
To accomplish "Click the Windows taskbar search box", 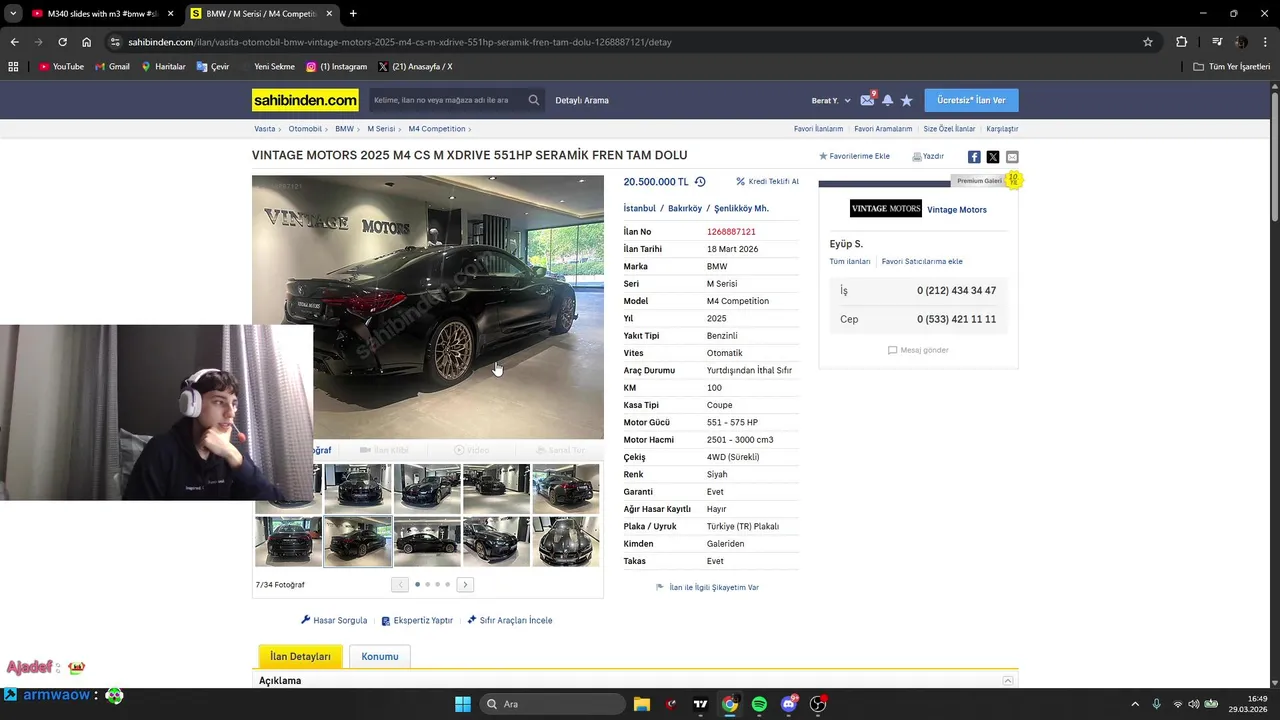I will pyautogui.click(x=553, y=704).
